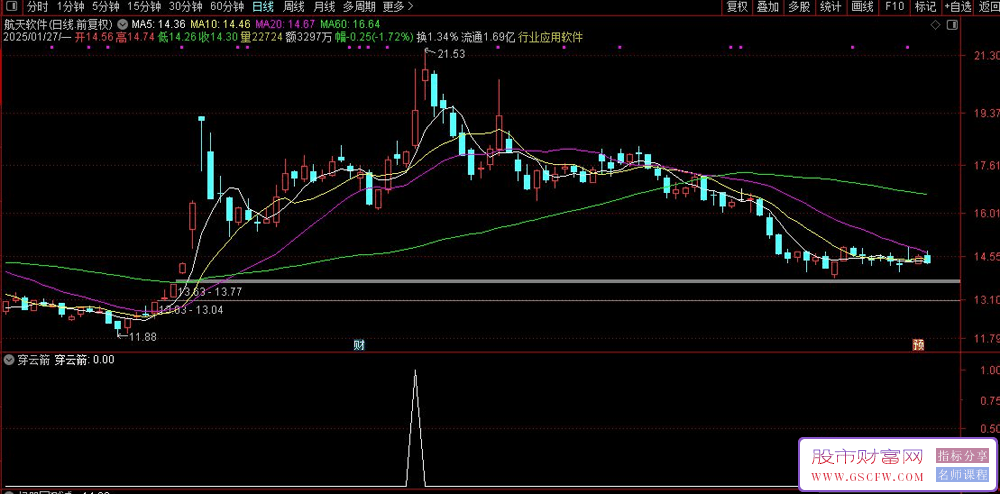Click the 标记 mark button

(925, 7)
